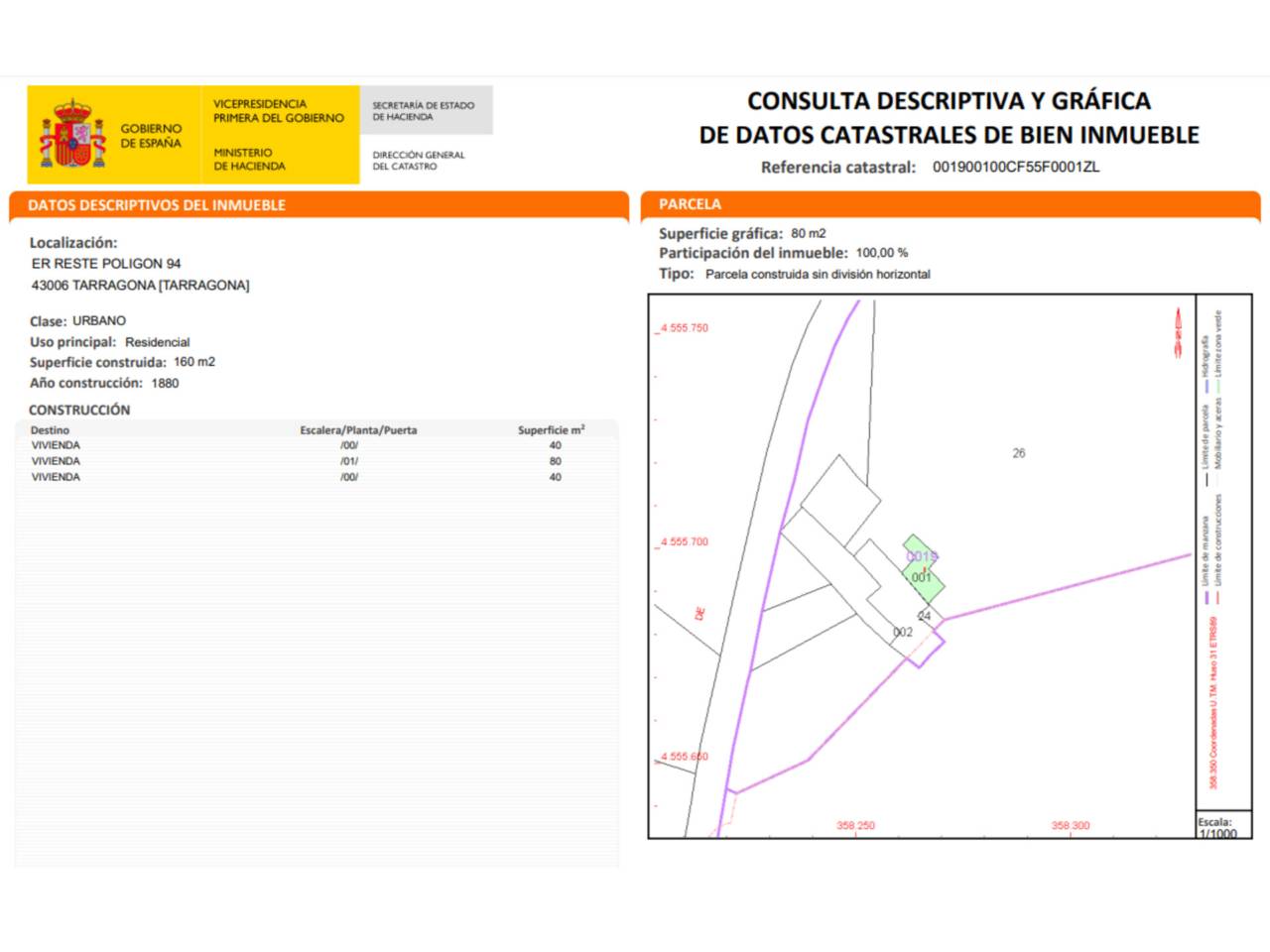
Task: Click the Secretaría de Estado de Hacienda box
Action: pos(425,111)
